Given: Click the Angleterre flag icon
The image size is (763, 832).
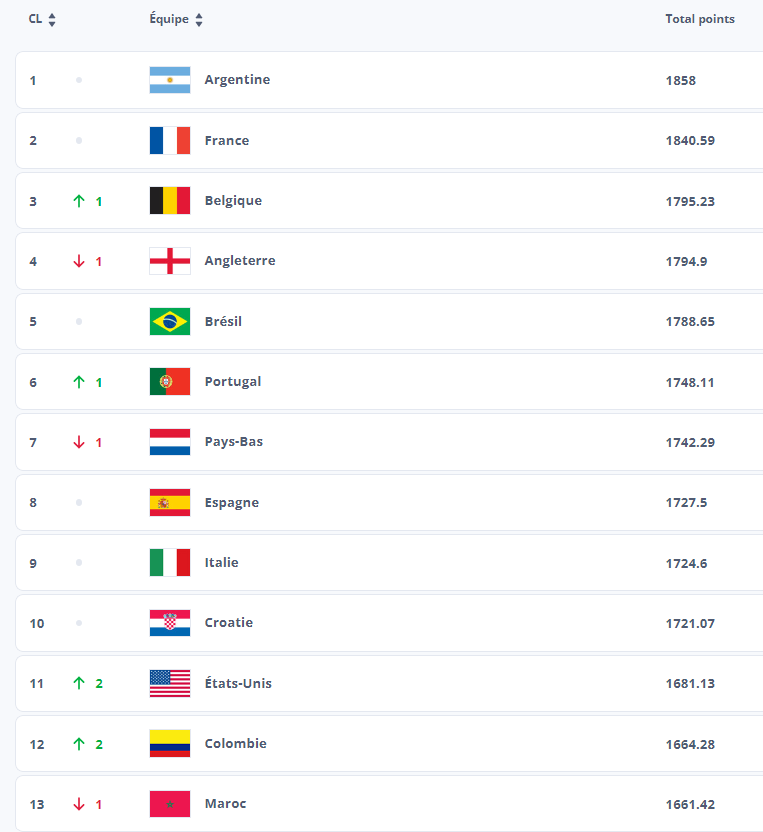Looking at the screenshot, I should tap(169, 261).
